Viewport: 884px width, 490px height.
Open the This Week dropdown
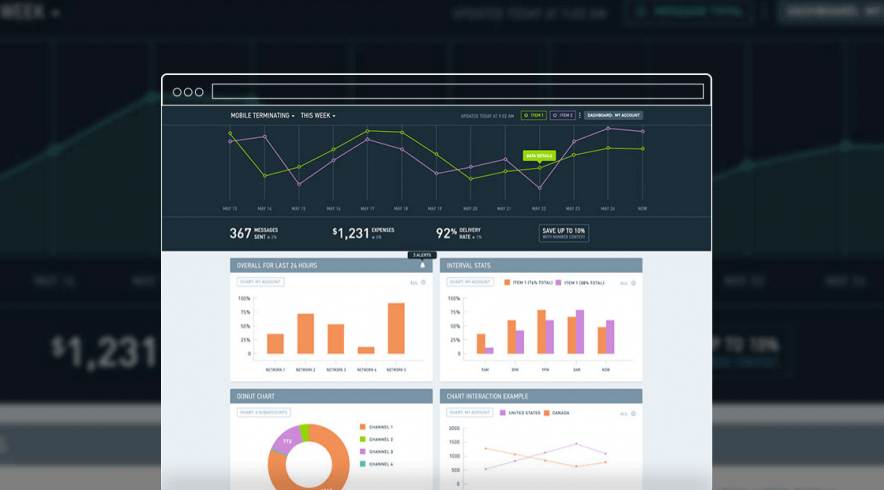coord(318,115)
